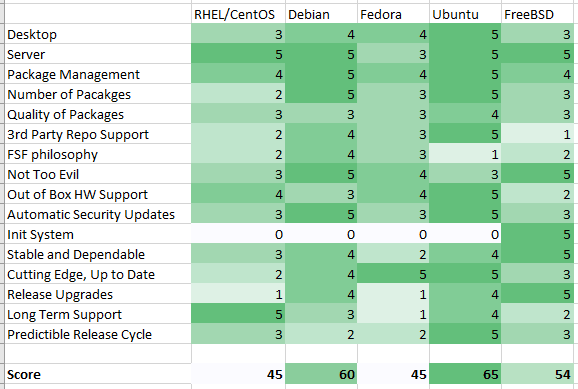
Task: Click the Fedora header cell
Action: point(393,14)
